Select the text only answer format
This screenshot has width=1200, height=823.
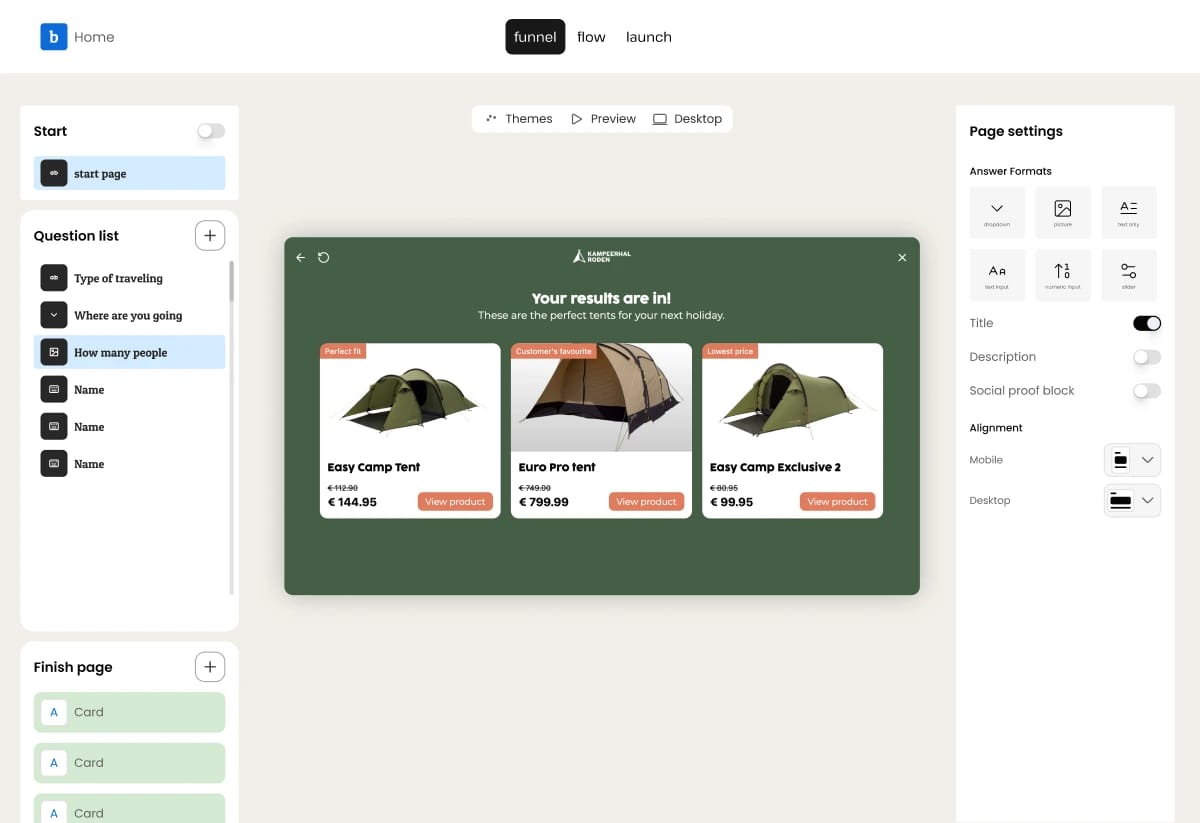point(1129,212)
